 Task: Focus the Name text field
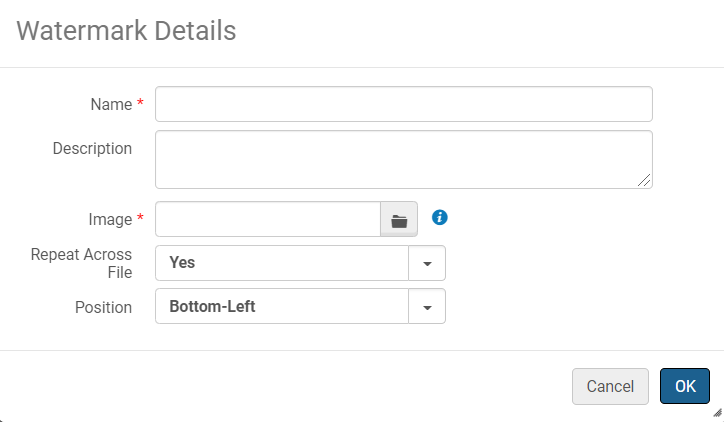pos(403,104)
